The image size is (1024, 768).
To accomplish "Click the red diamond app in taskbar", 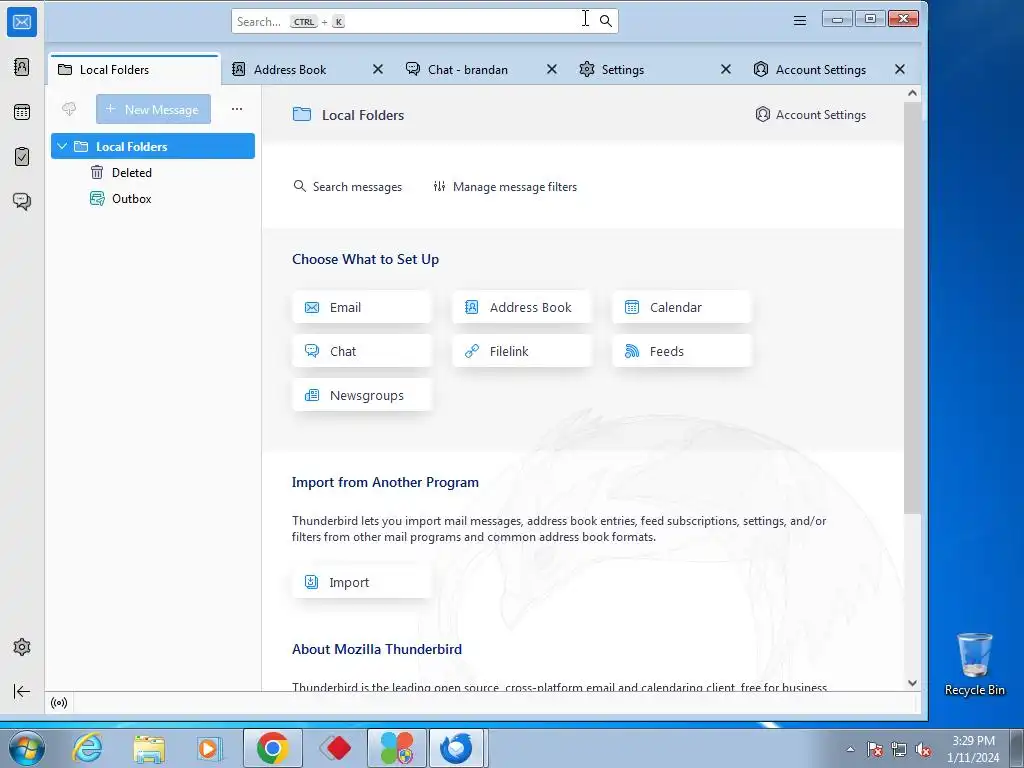I will pos(335,748).
